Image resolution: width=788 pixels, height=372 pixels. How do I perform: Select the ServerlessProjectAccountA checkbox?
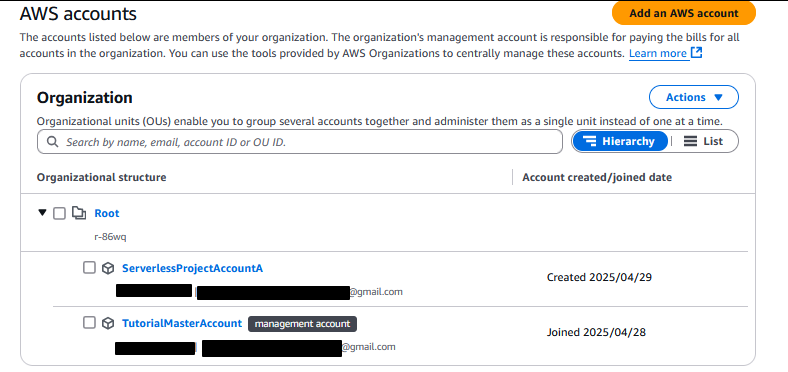tap(89, 267)
